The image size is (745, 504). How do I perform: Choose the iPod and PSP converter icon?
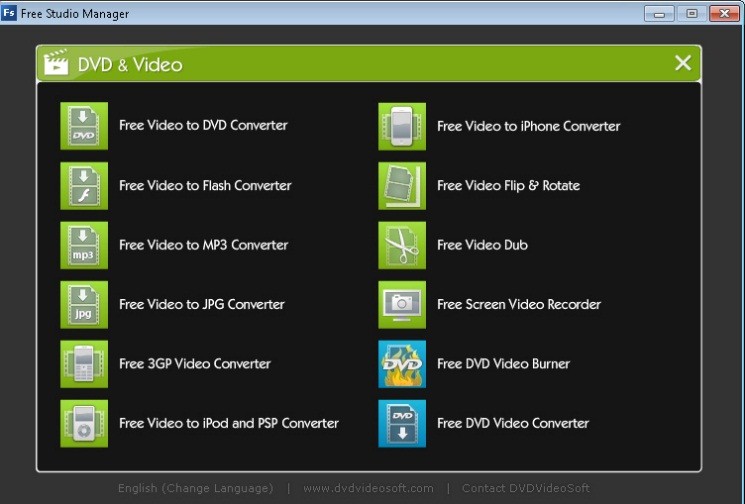coord(84,423)
